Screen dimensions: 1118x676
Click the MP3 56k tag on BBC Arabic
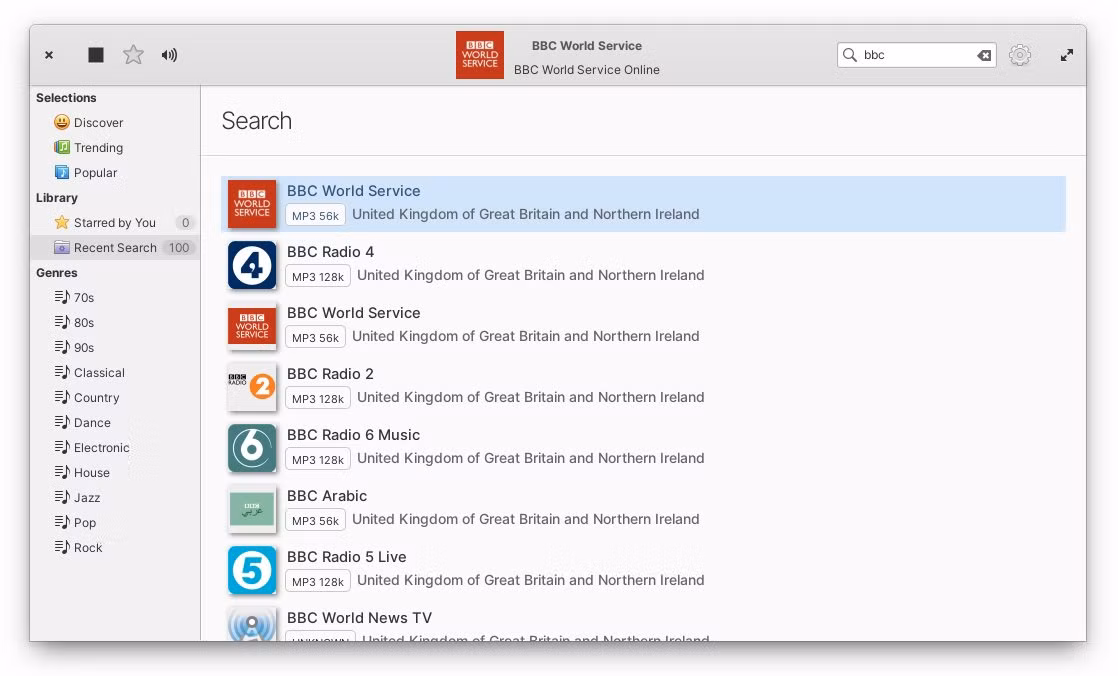click(x=315, y=520)
